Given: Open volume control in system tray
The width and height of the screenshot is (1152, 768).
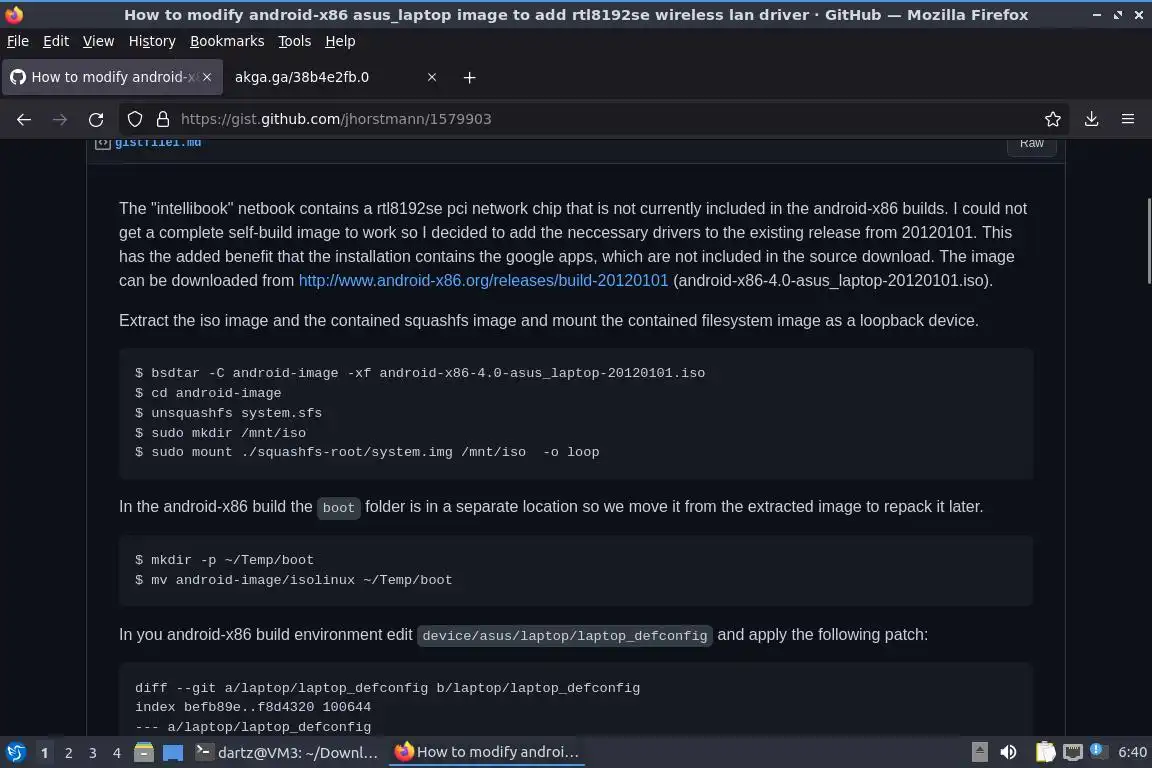Looking at the screenshot, I should (1008, 752).
